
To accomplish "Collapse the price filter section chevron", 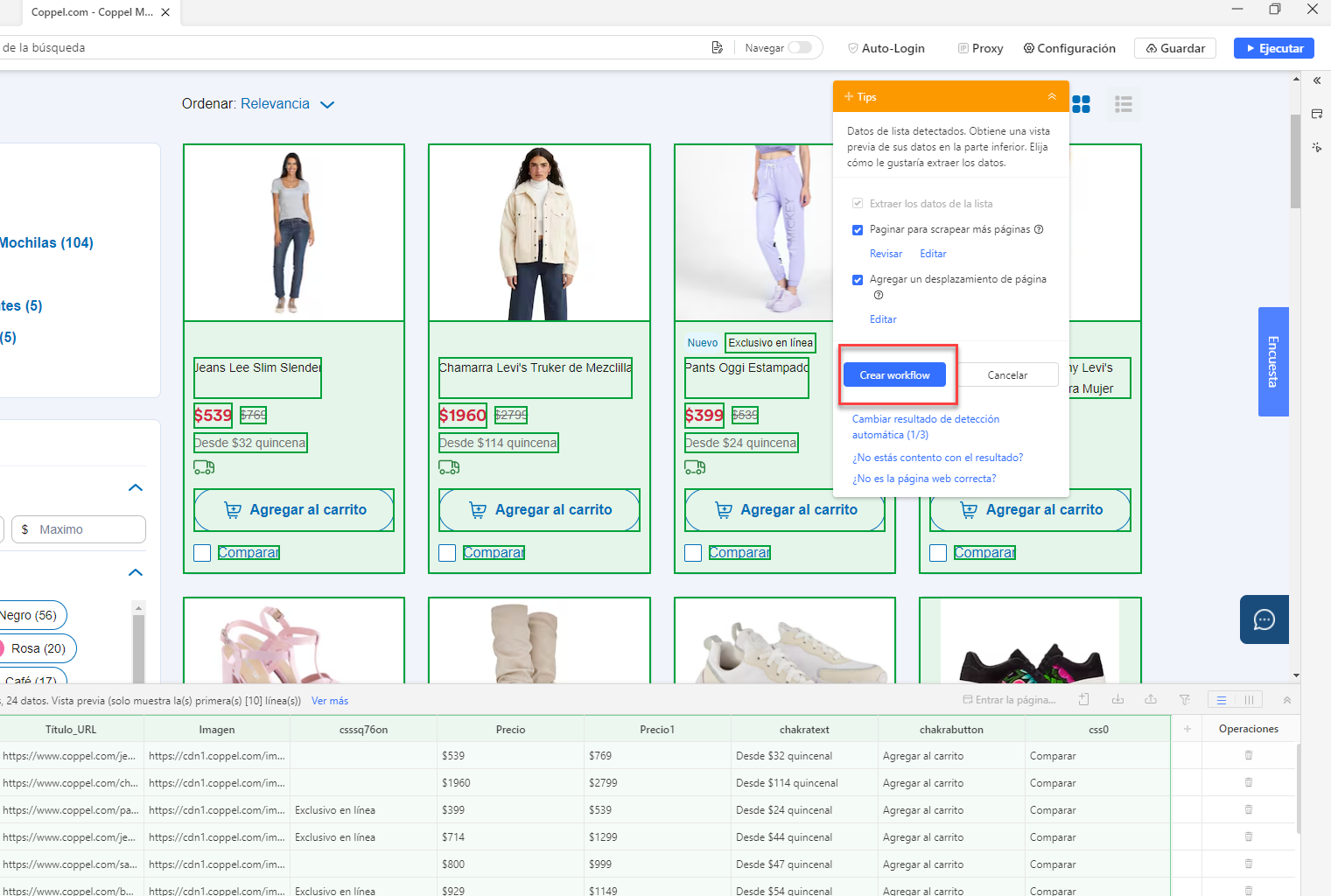I will point(136,487).
